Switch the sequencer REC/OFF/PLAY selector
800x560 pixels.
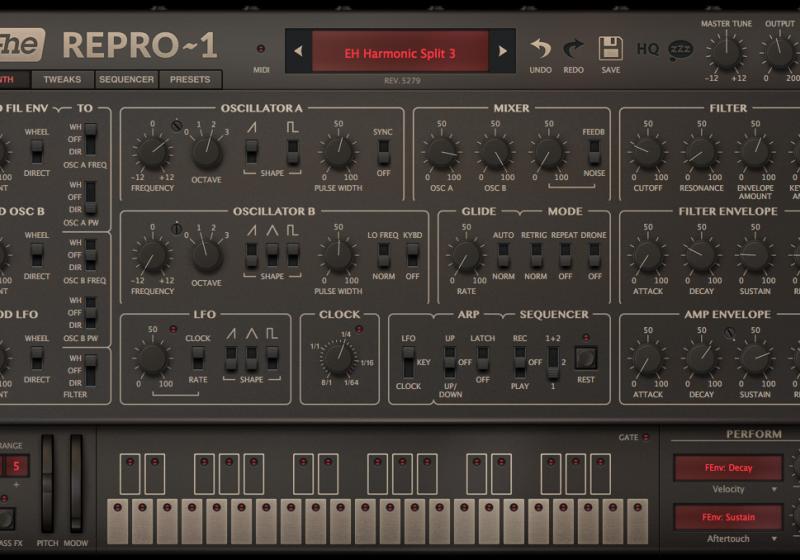tap(520, 363)
